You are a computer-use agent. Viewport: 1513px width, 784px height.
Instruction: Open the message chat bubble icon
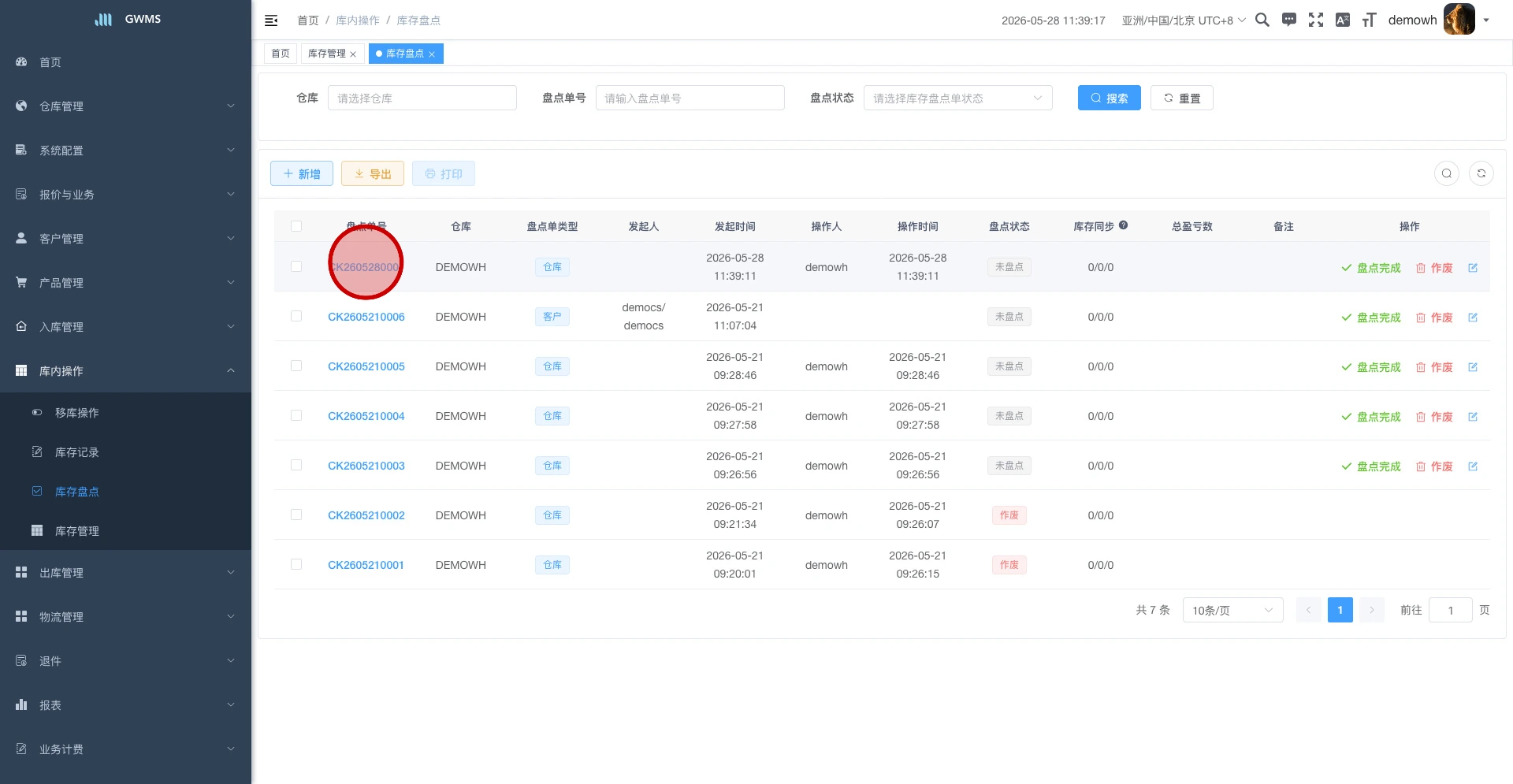[1289, 20]
